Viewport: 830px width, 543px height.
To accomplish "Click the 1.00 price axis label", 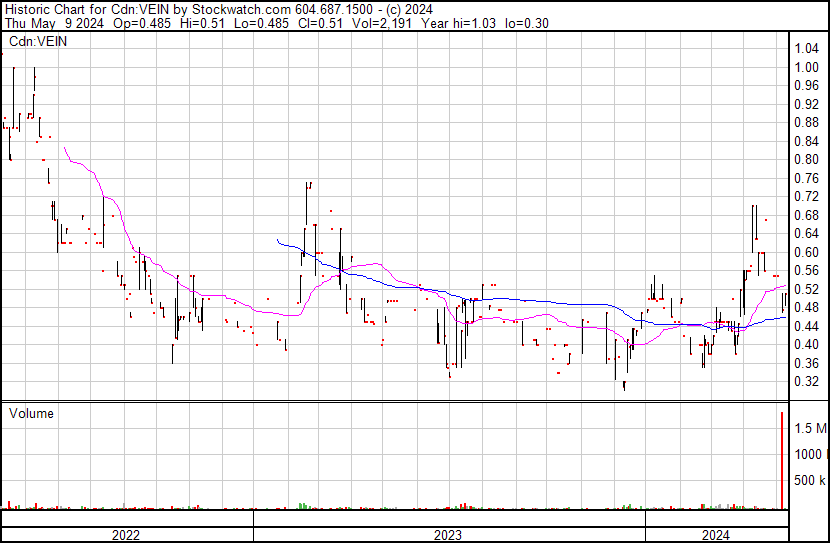I will coord(807,67).
